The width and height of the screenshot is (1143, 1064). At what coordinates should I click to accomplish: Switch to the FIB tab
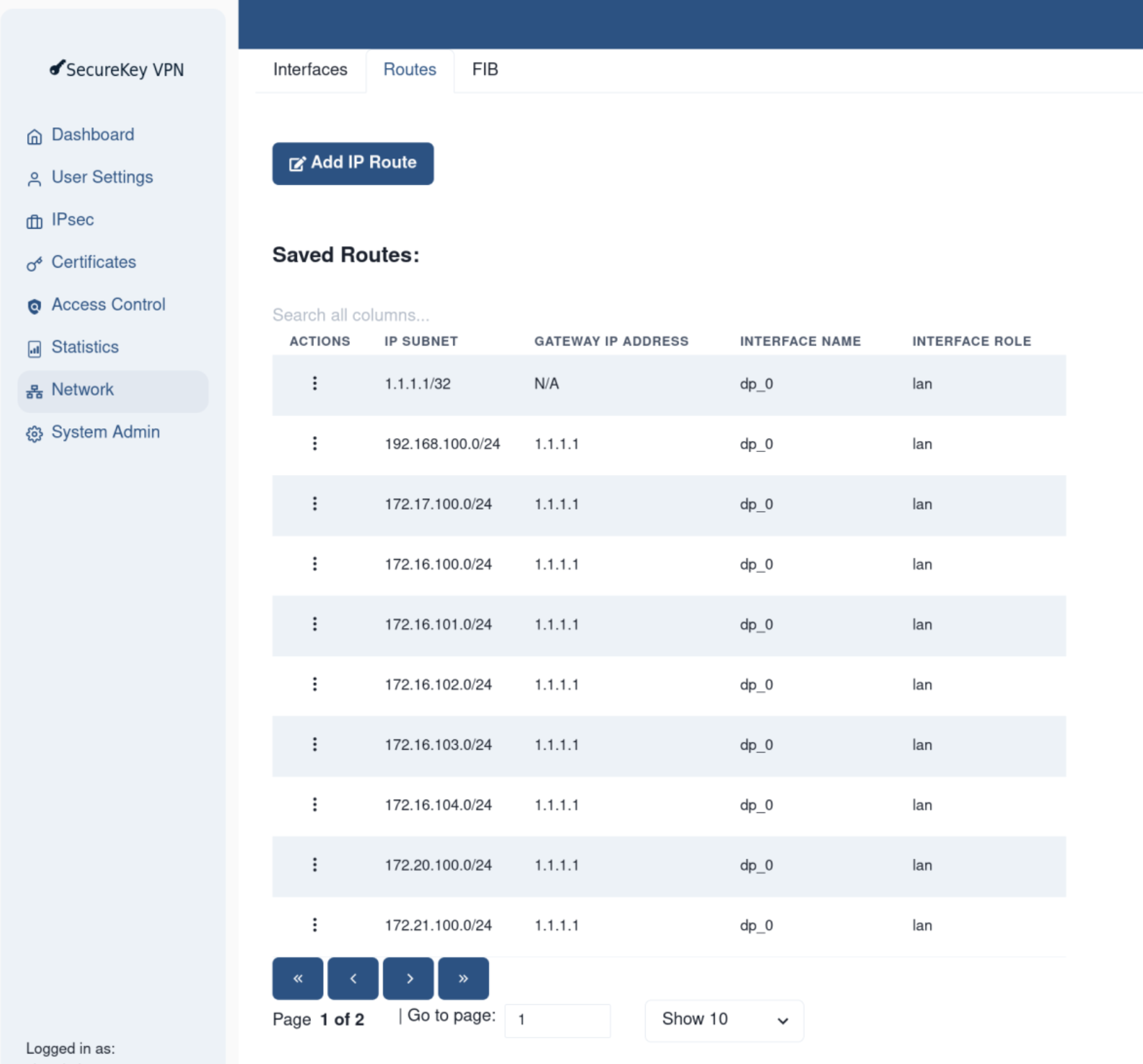coord(485,70)
